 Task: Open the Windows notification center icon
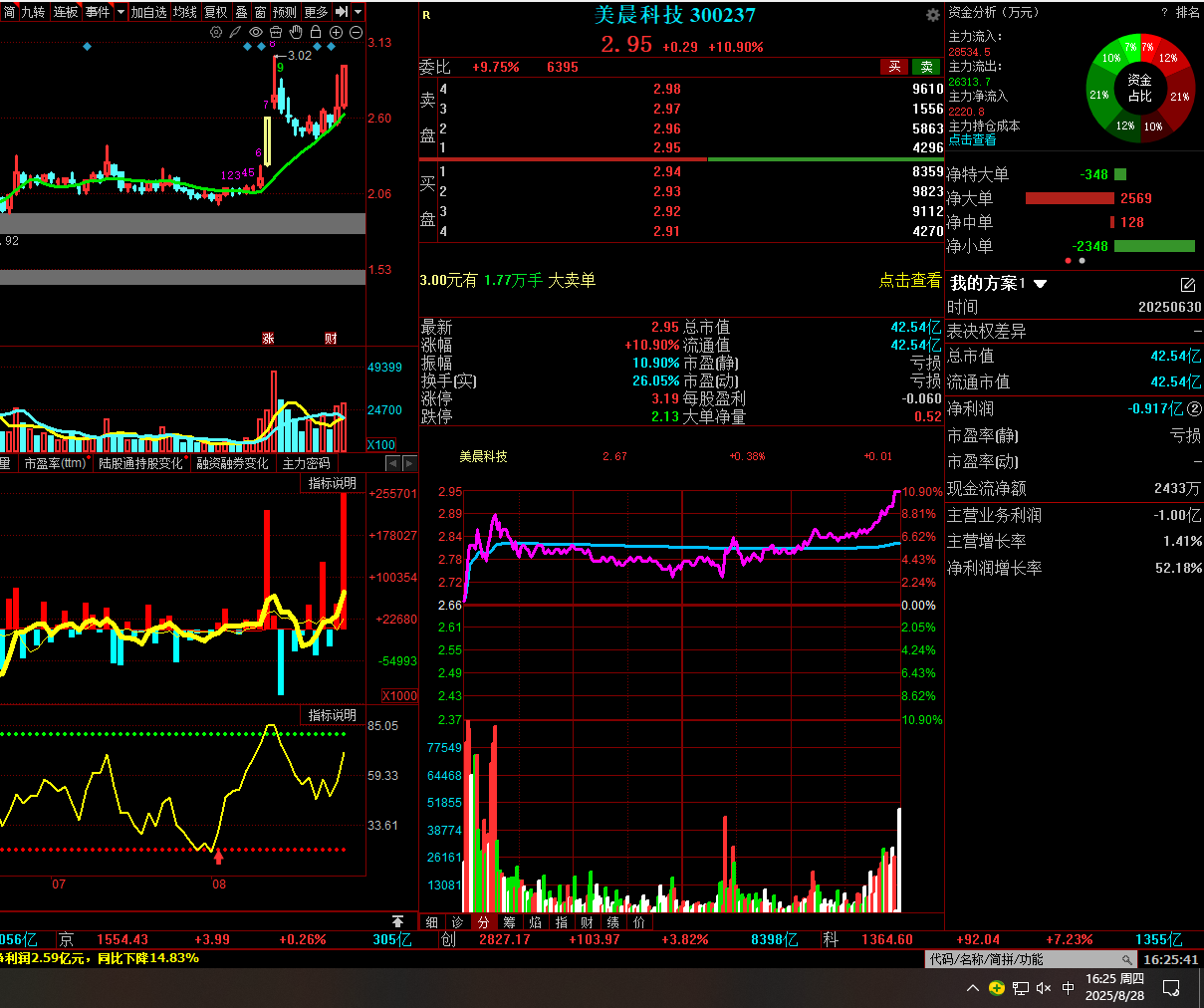click(x=1172, y=988)
